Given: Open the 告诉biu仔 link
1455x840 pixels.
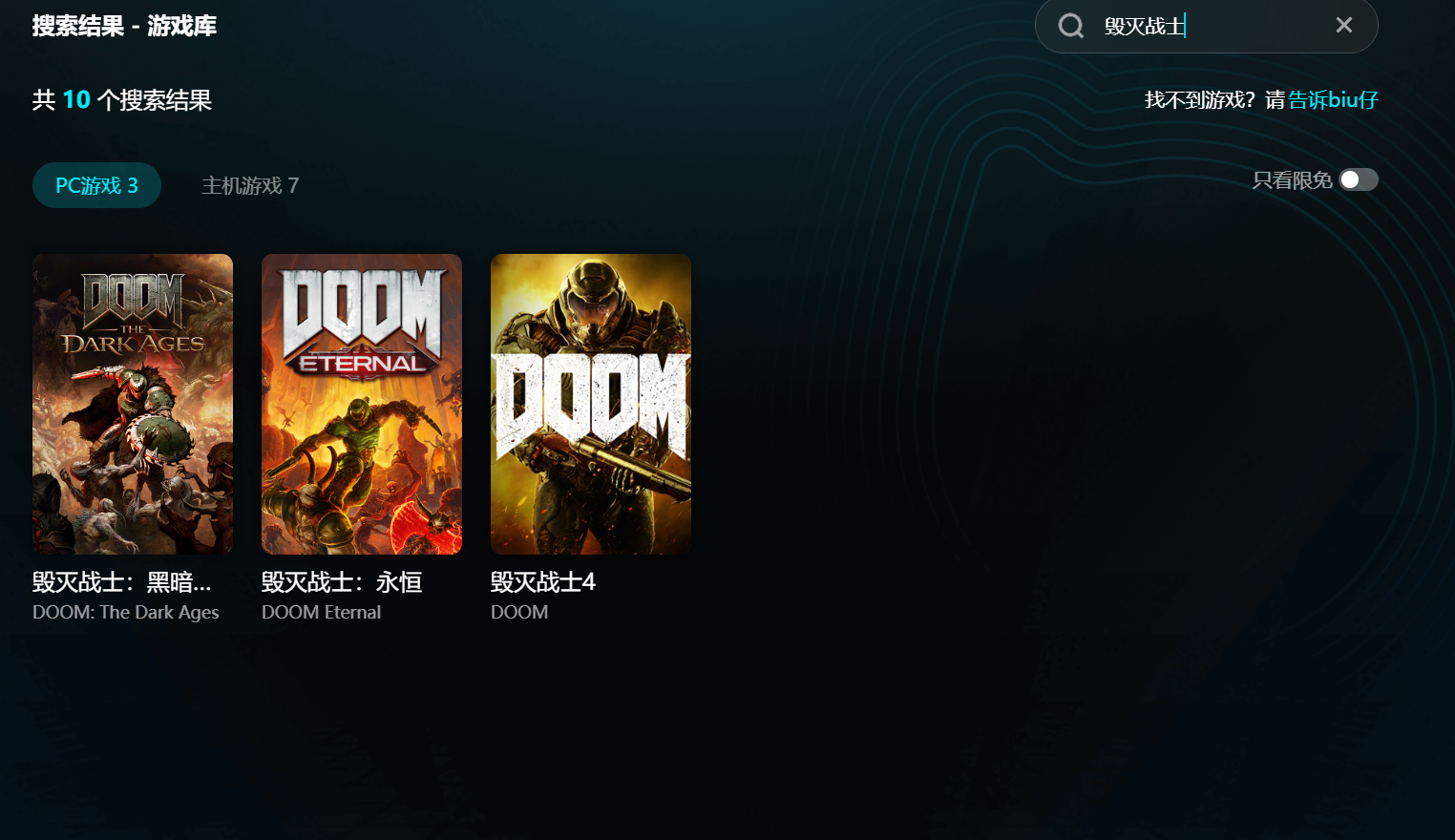Looking at the screenshot, I should tap(1333, 99).
